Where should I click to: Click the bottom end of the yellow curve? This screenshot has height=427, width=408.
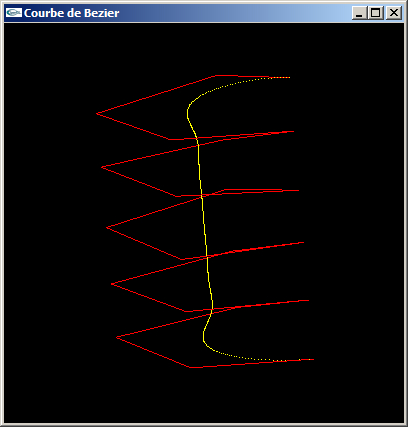click(312, 359)
